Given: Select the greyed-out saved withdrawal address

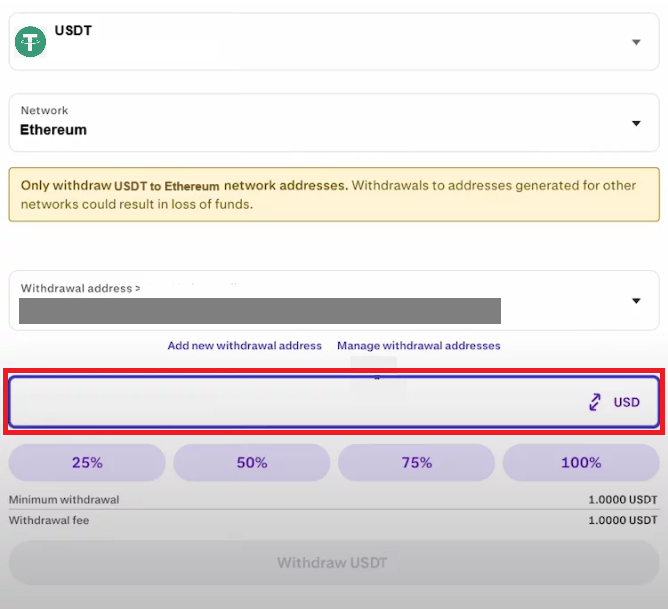Looking at the screenshot, I should [x=260, y=311].
